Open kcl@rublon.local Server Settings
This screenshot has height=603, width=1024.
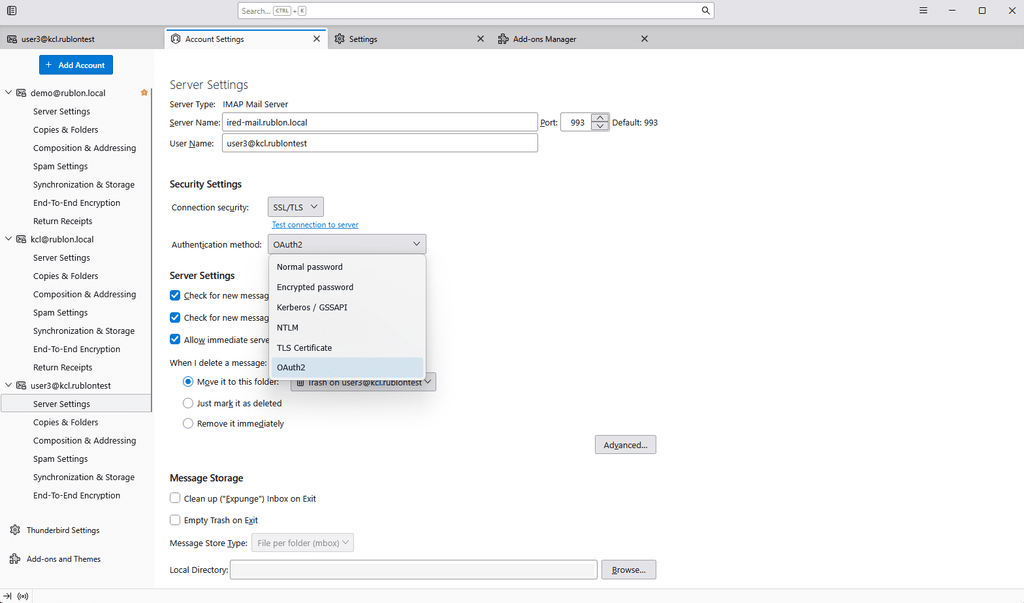[61, 257]
